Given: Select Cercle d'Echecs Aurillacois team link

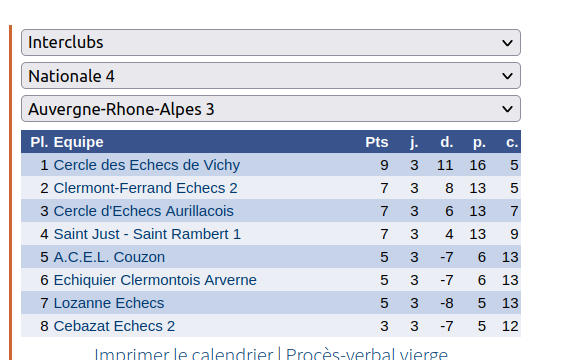Looking at the screenshot, I should [144, 211].
